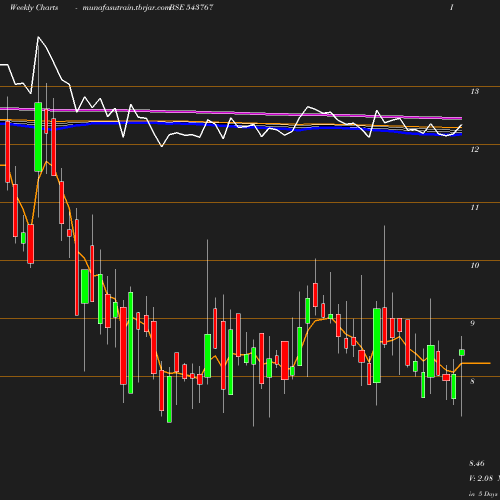Click the price axis label 10
This screenshot has width=500, height=500.
[x=475, y=265]
